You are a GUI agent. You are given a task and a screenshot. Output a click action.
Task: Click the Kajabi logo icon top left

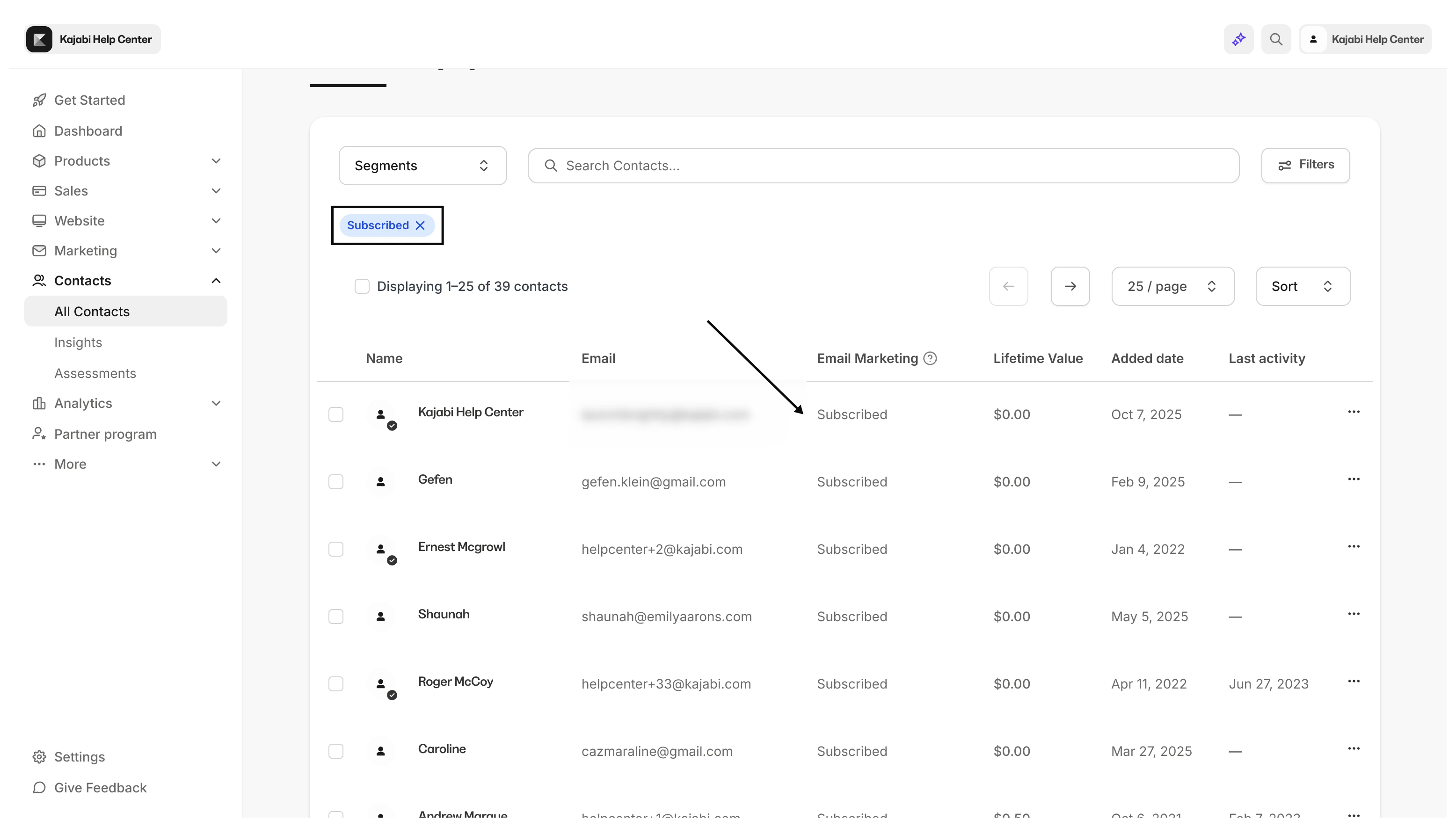click(x=39, y=39)
